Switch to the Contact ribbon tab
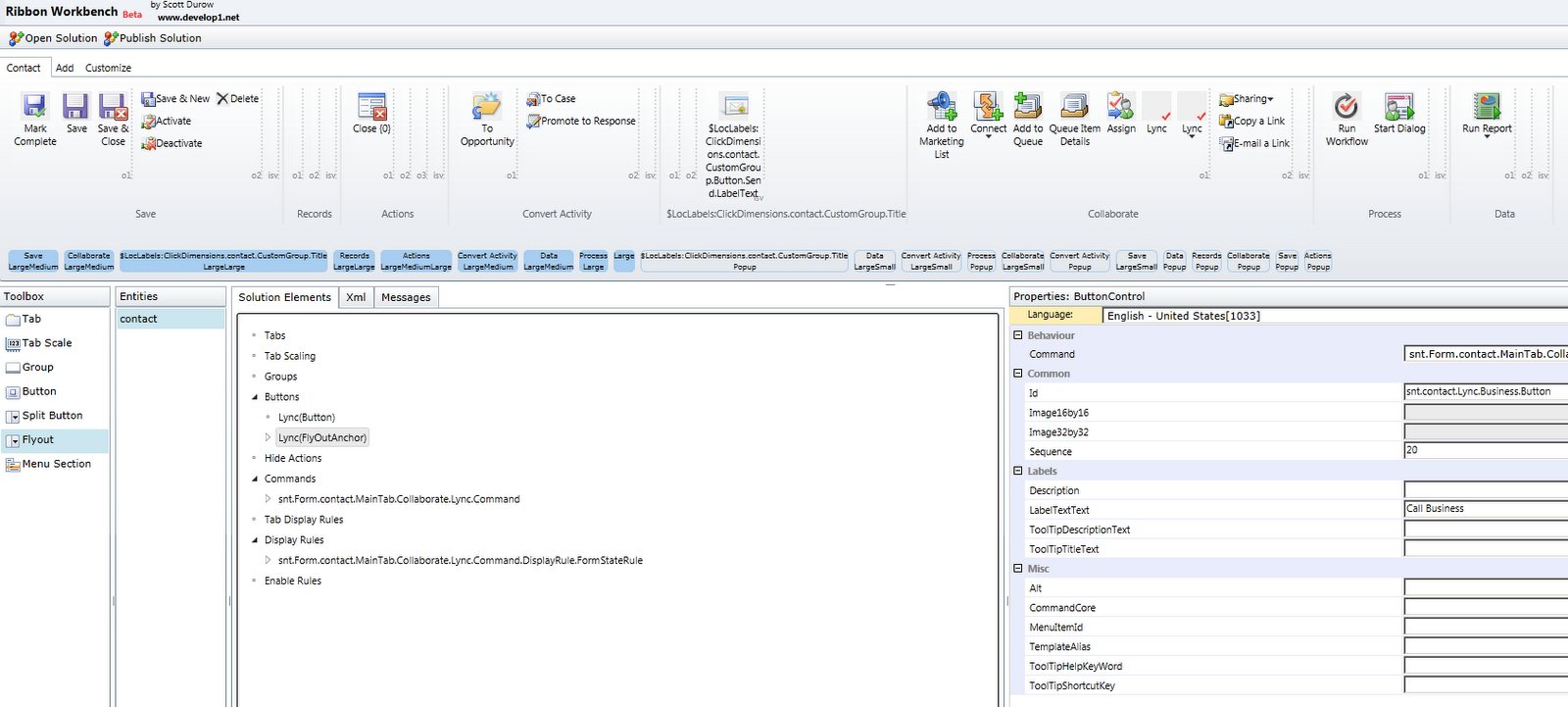This screenshot has height=707, width=1568. tap(24, 68)
